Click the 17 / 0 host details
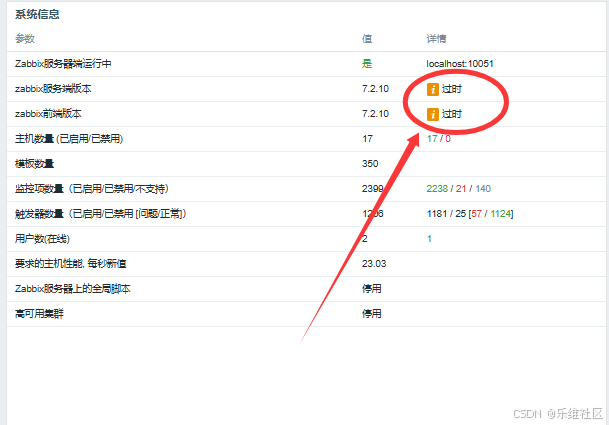This screenshot has width=609, height=425. point(438,139)
